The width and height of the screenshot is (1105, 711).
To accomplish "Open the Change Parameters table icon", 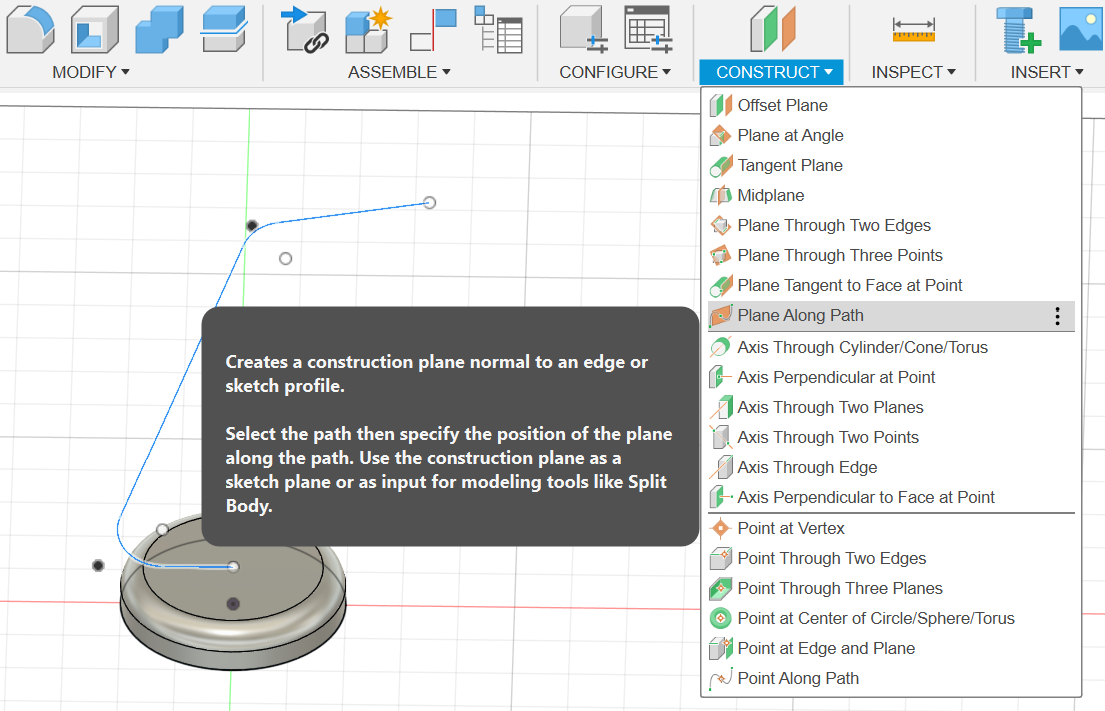I will pyautogui.click(x=648, y=28).
